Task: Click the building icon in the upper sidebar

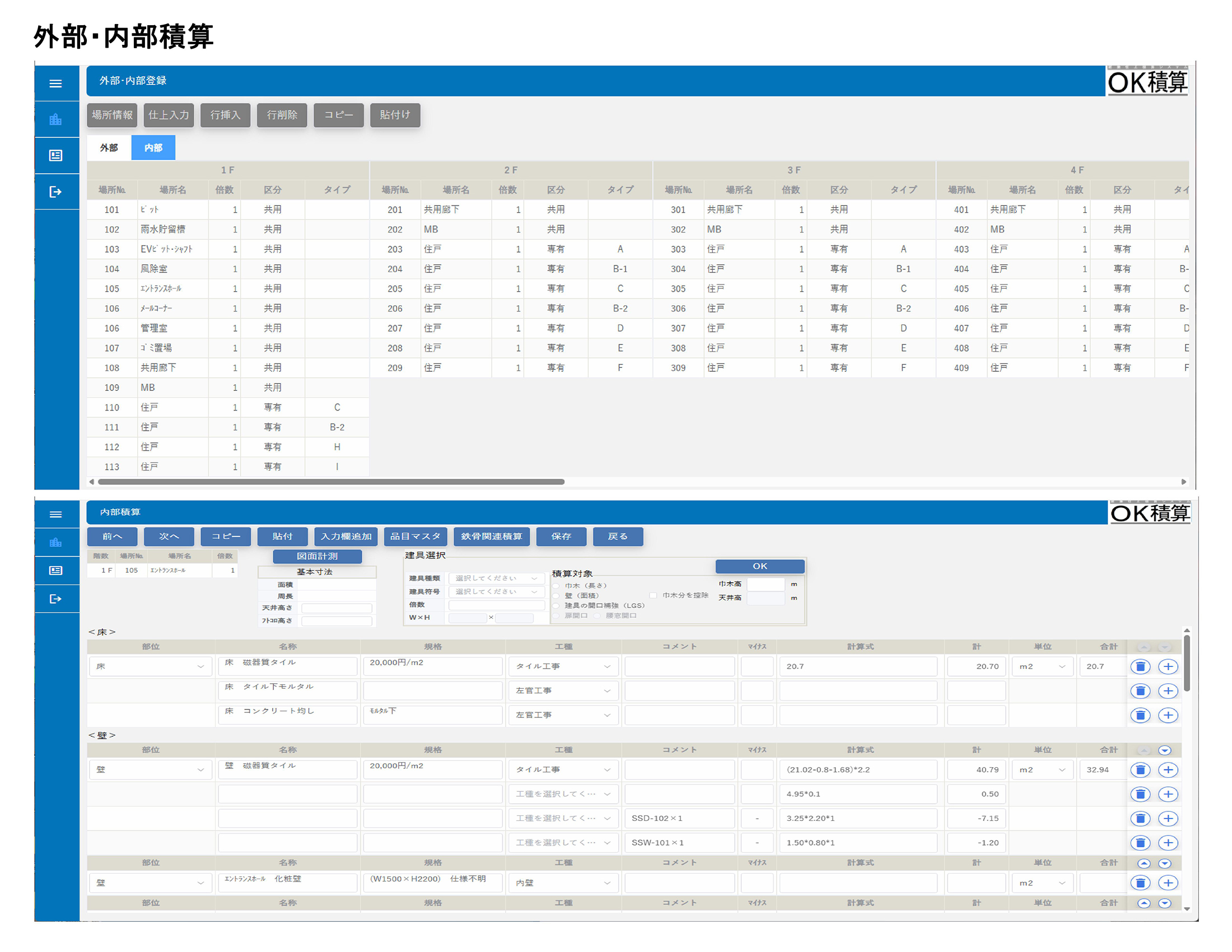Action: point(55,119)
